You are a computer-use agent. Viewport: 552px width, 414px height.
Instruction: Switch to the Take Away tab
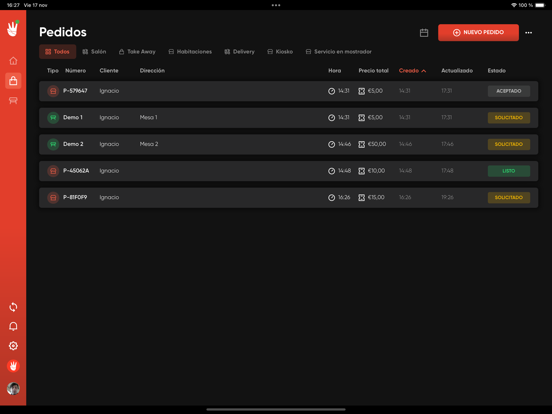click(137, 52)
